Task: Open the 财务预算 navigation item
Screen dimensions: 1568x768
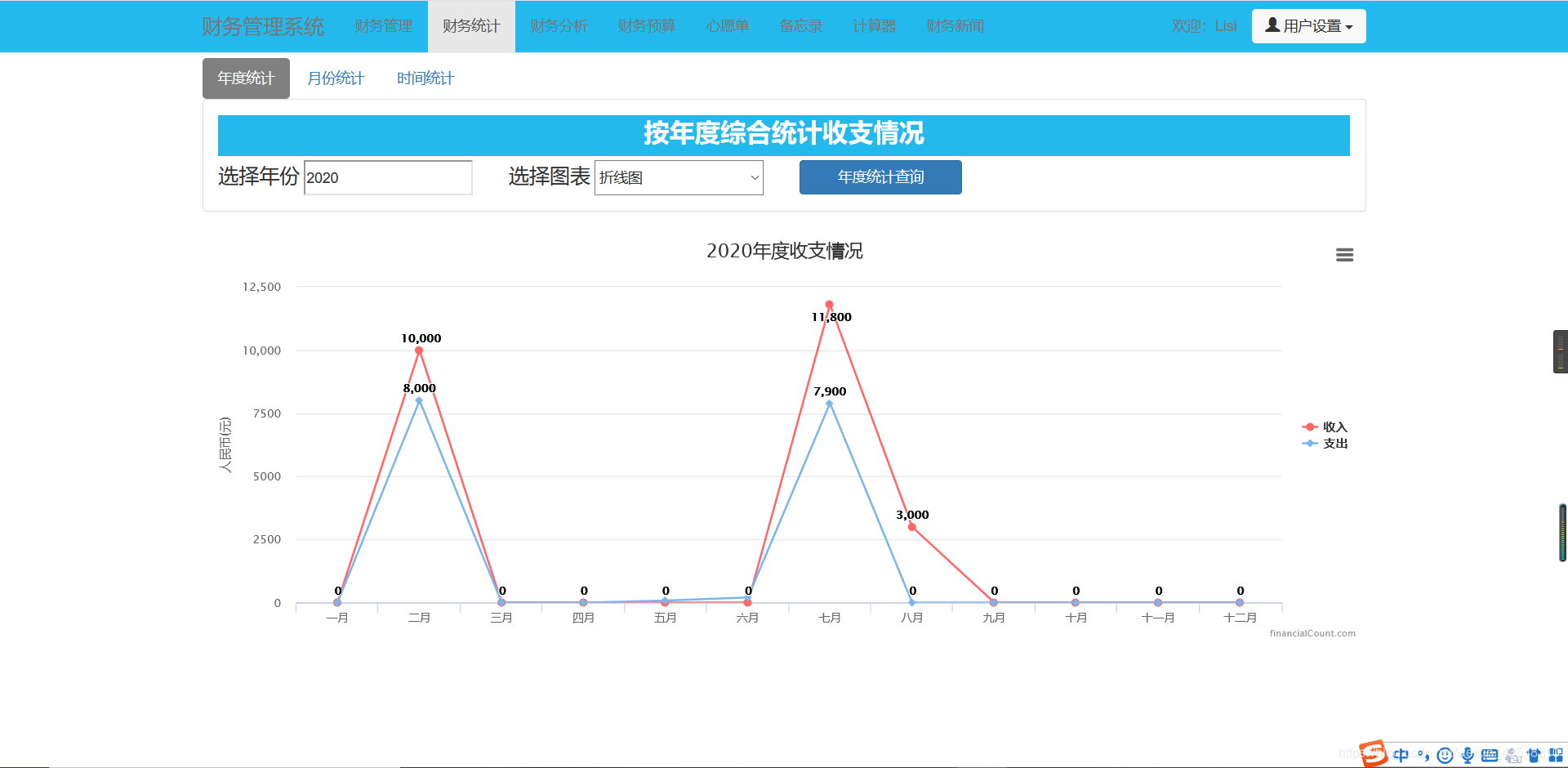Action: pos(646,26)
